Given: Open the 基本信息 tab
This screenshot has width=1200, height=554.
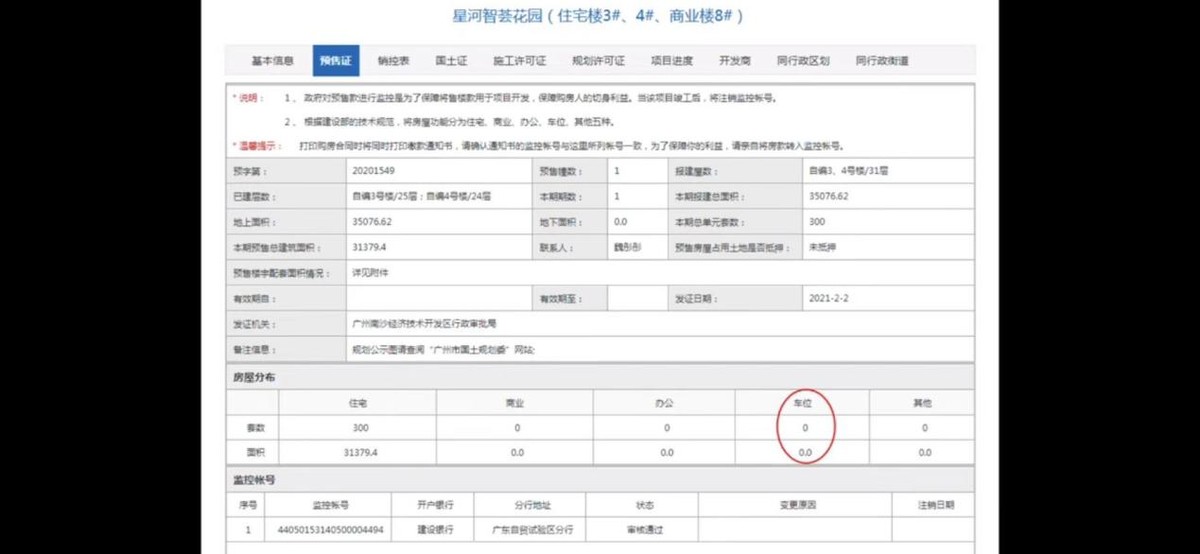Looking at the screenshot, I should [272, 61].
